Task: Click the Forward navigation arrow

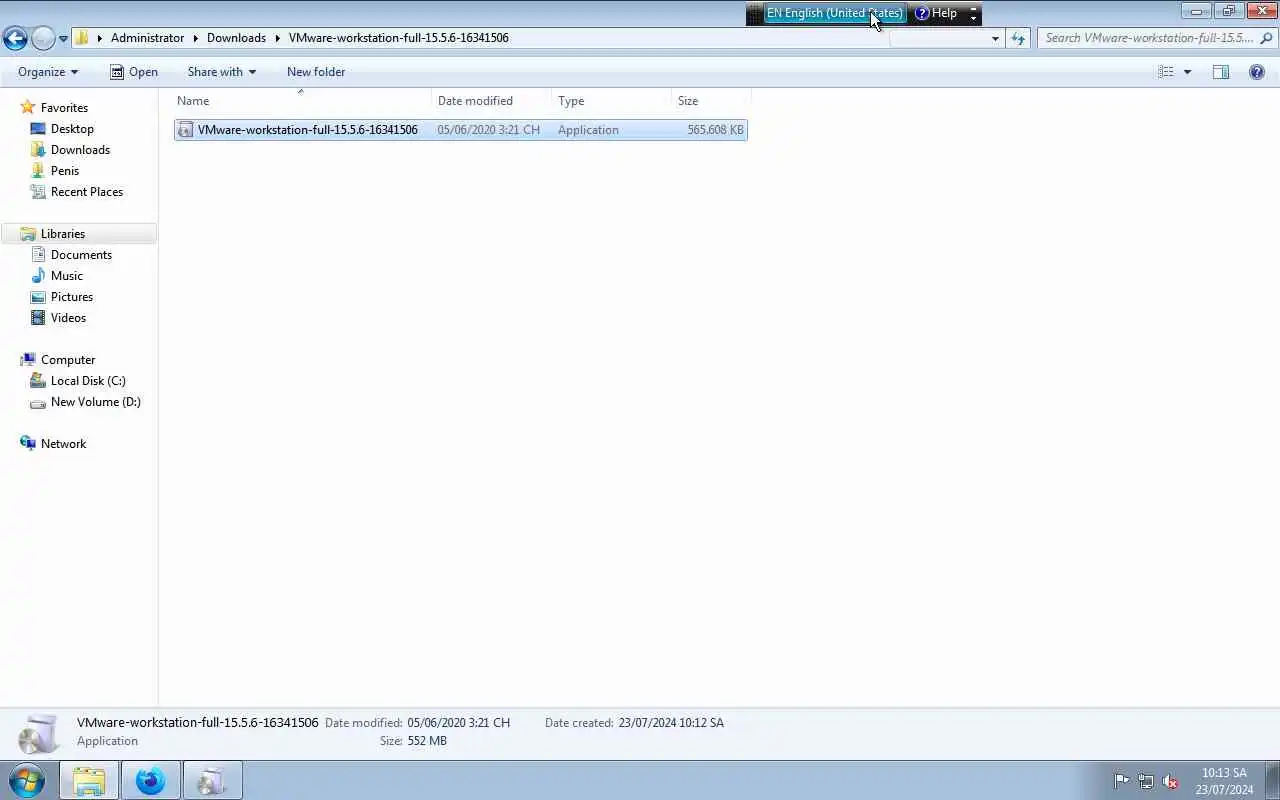Action: pyautogui.click(x=43, y=38)
